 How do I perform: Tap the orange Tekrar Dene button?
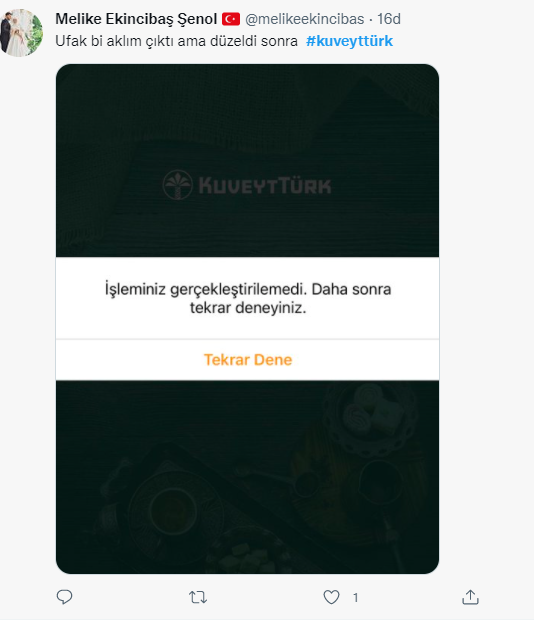pyautogui.click(x=248, y=360)
